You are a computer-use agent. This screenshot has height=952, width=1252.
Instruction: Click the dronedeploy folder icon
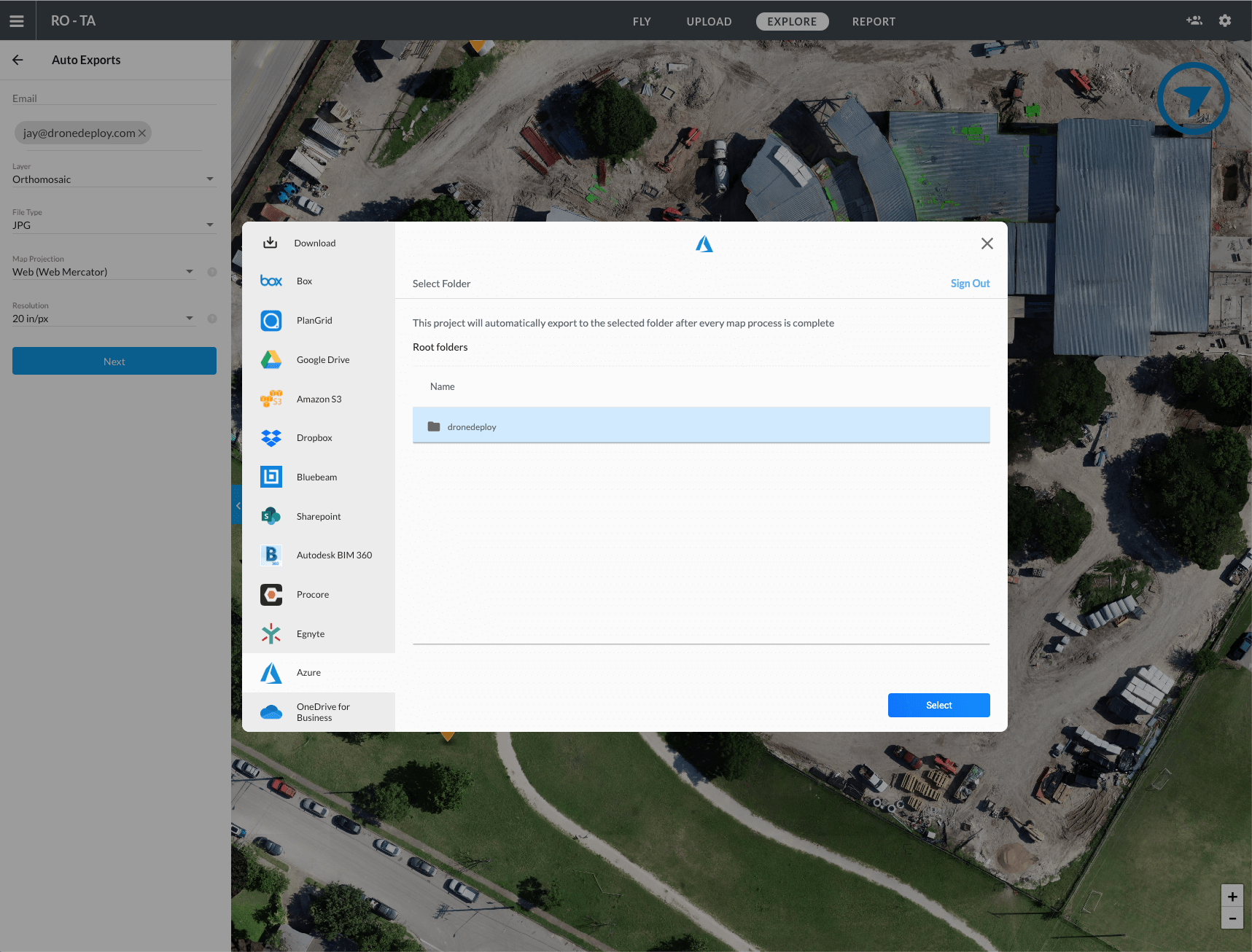[x=434, y=426]
